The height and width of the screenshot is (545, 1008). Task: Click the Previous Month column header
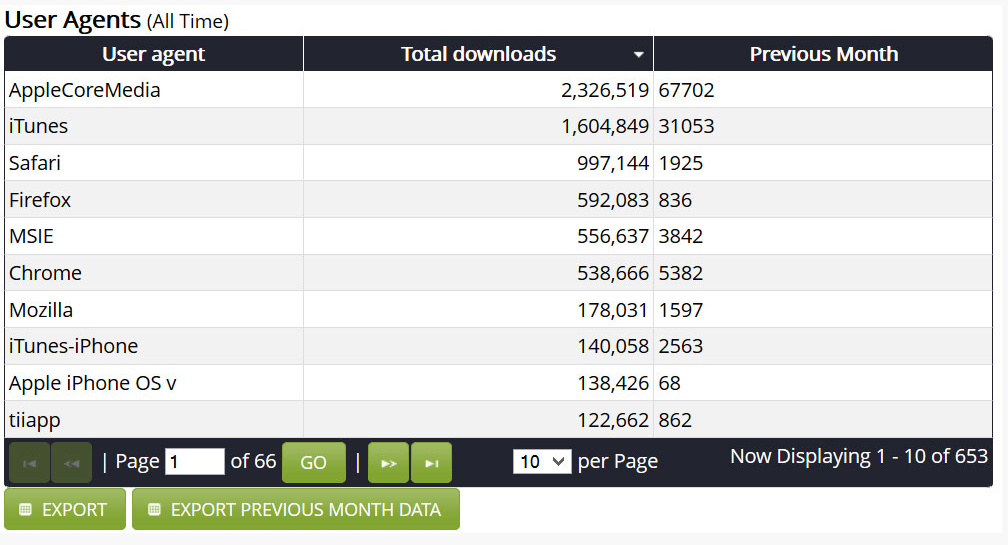[824, 54]
